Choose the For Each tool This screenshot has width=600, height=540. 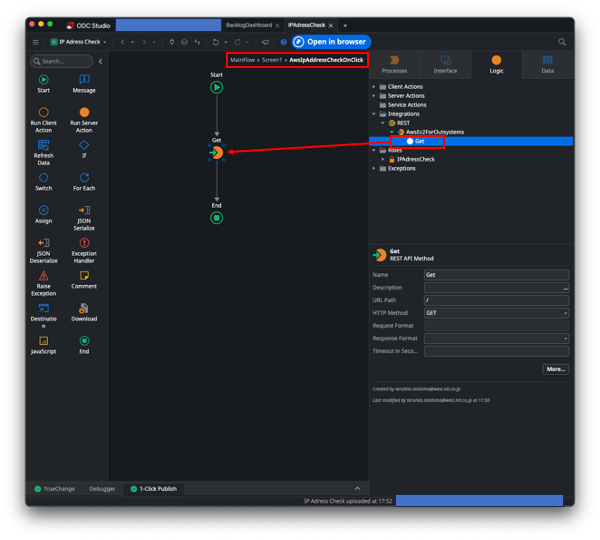click(x=84, y=182)
